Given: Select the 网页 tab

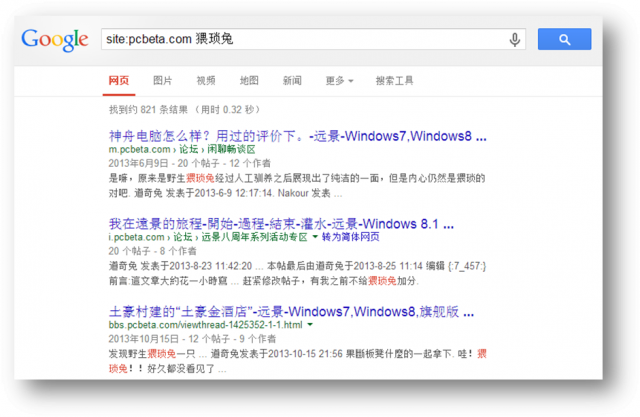Looking at the screenshot, I should (x=119, y=81).
